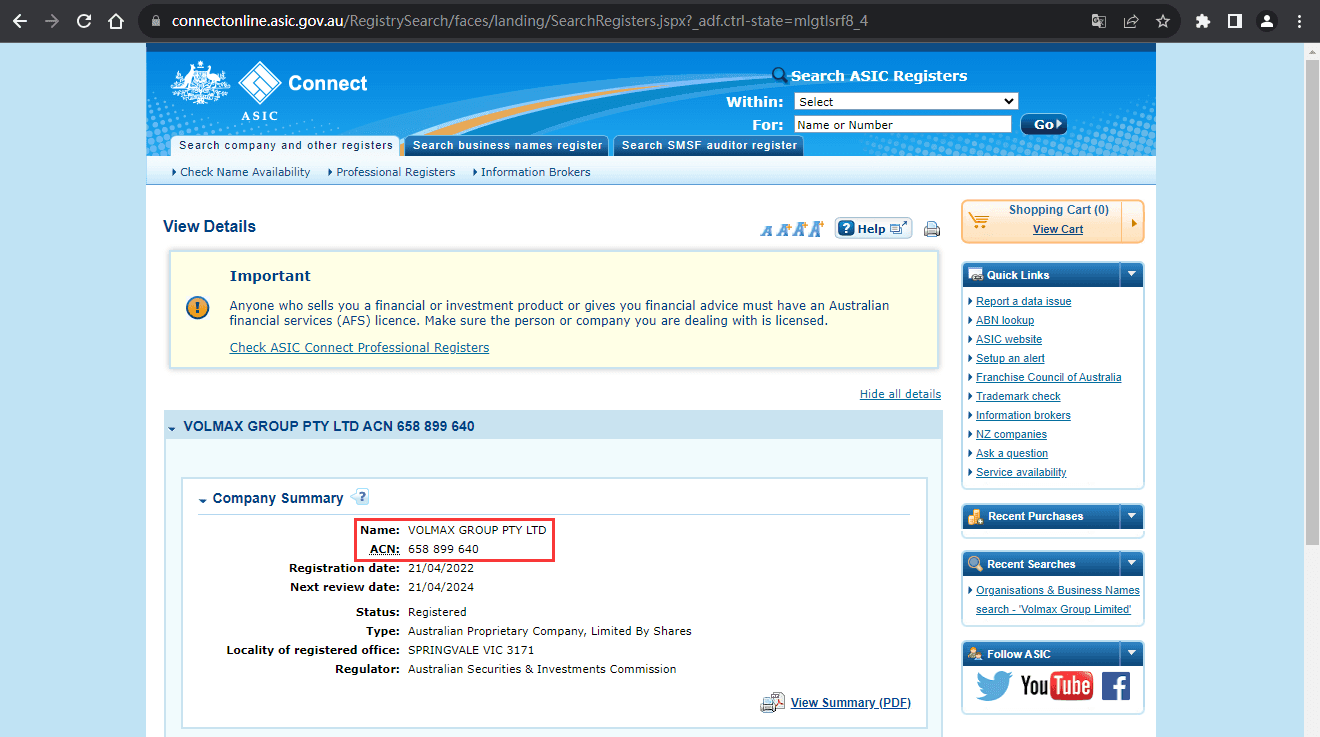The width and height of the screenshot is (1320, 737).
Task: Click Hide all details link
Action: pyautogui.click(x=900, y=394)
